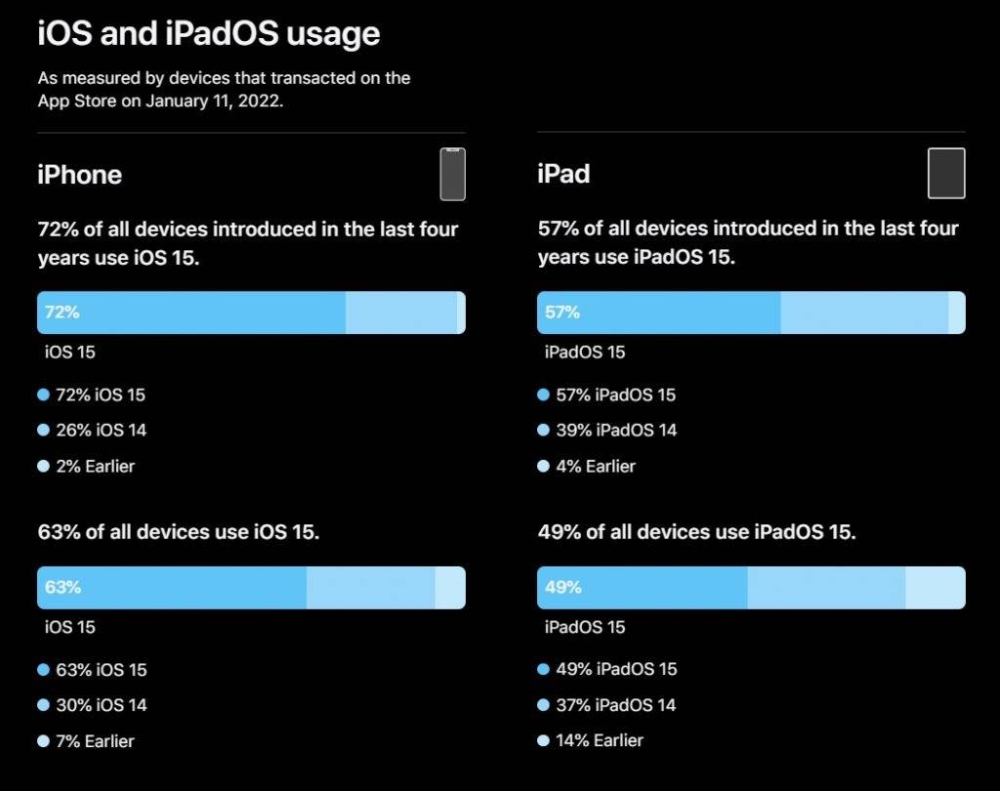This screenshot has width=1000, height=791.
Task: Click the dot beside 57% iPadOS 15
Action: [543, 395]
